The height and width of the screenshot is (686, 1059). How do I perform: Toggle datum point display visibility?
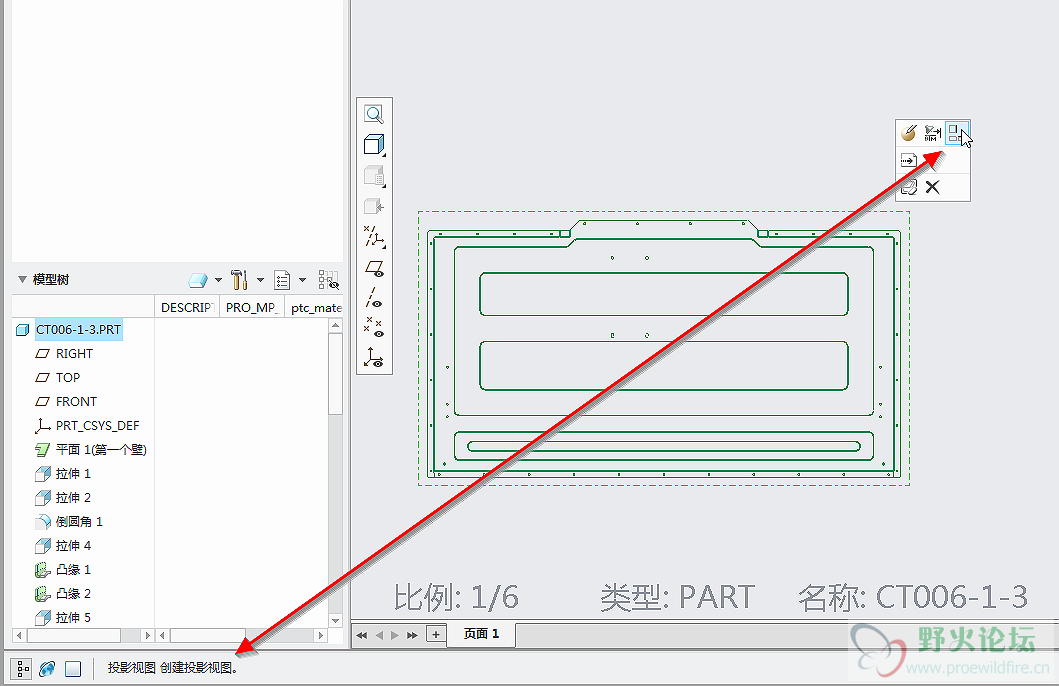coord(374,327)
